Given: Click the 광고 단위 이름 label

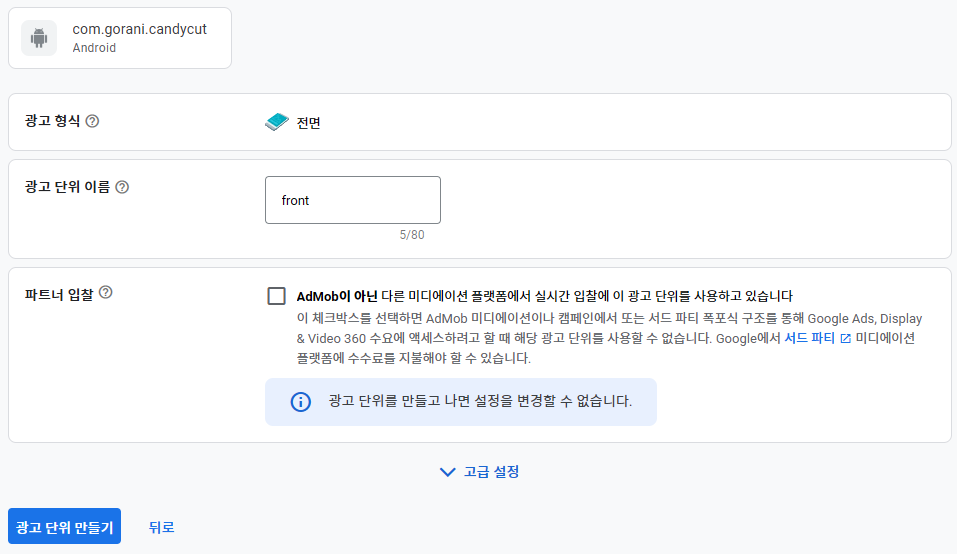Looking at the screenshot, I should click(x=67, y=187).
